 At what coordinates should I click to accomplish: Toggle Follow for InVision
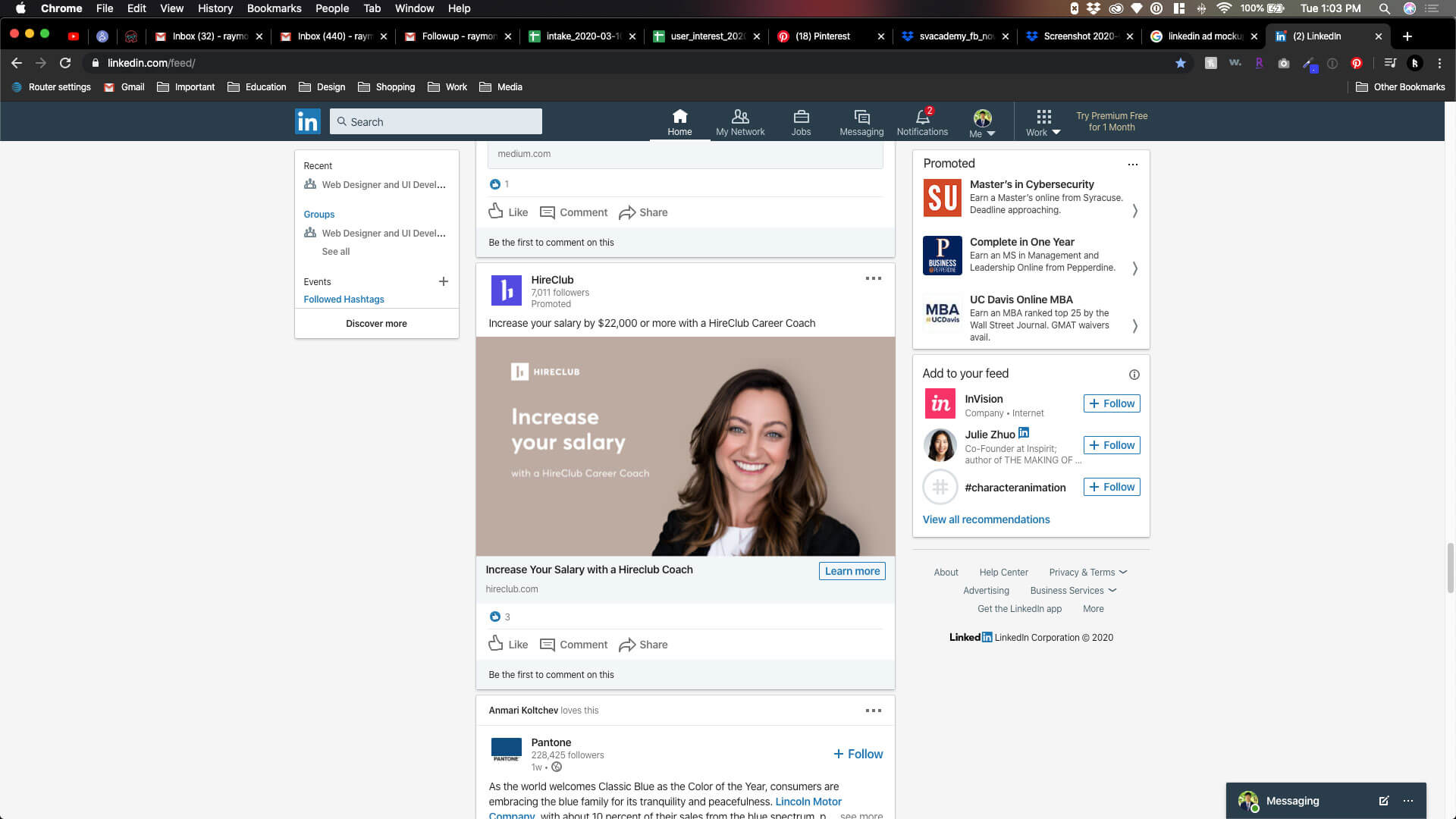point(1112,403)
